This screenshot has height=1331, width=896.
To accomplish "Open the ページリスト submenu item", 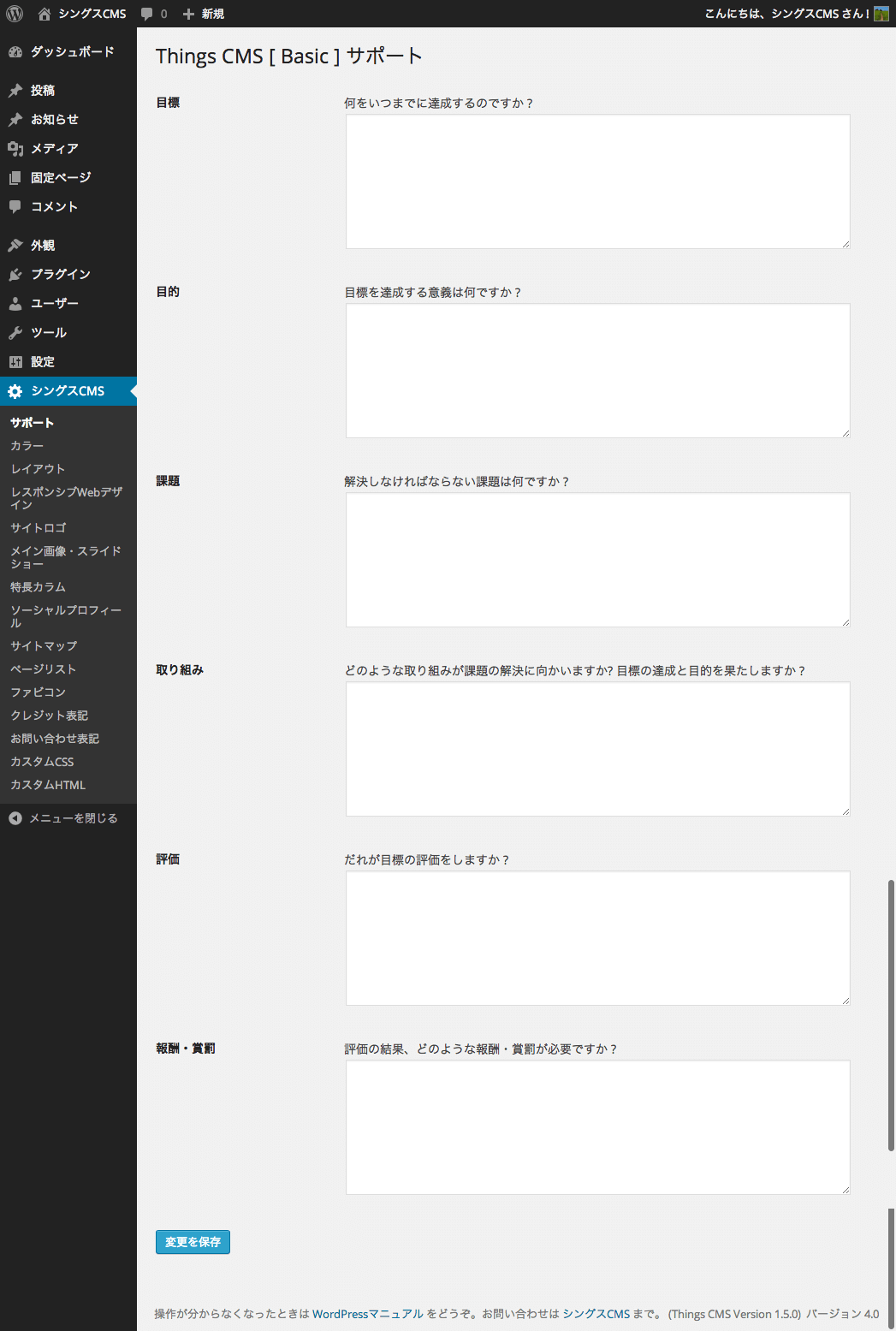I will (68, 669).
